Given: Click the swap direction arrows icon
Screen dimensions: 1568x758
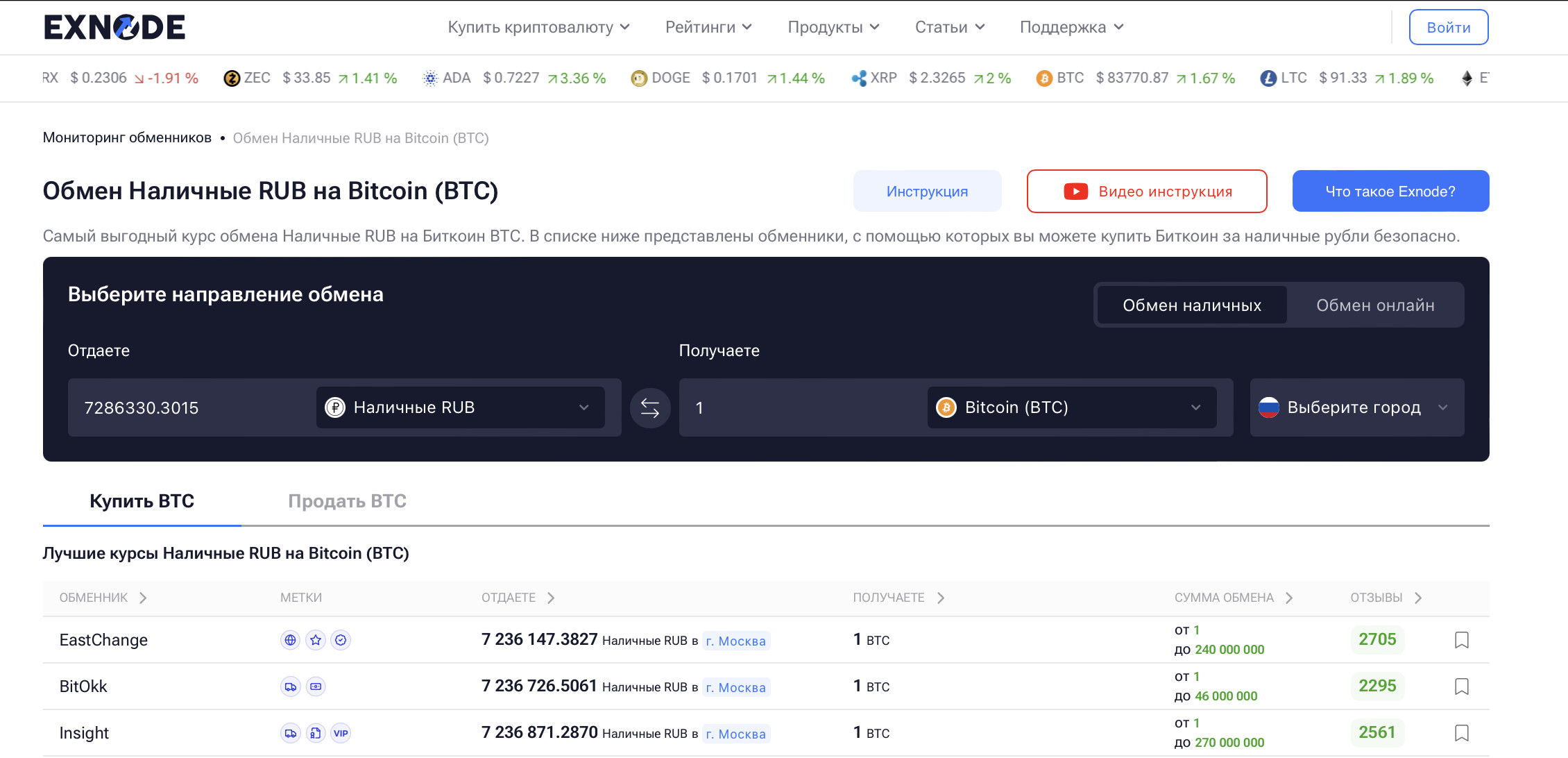Looking at the screenshot, I should coord(649,407).
